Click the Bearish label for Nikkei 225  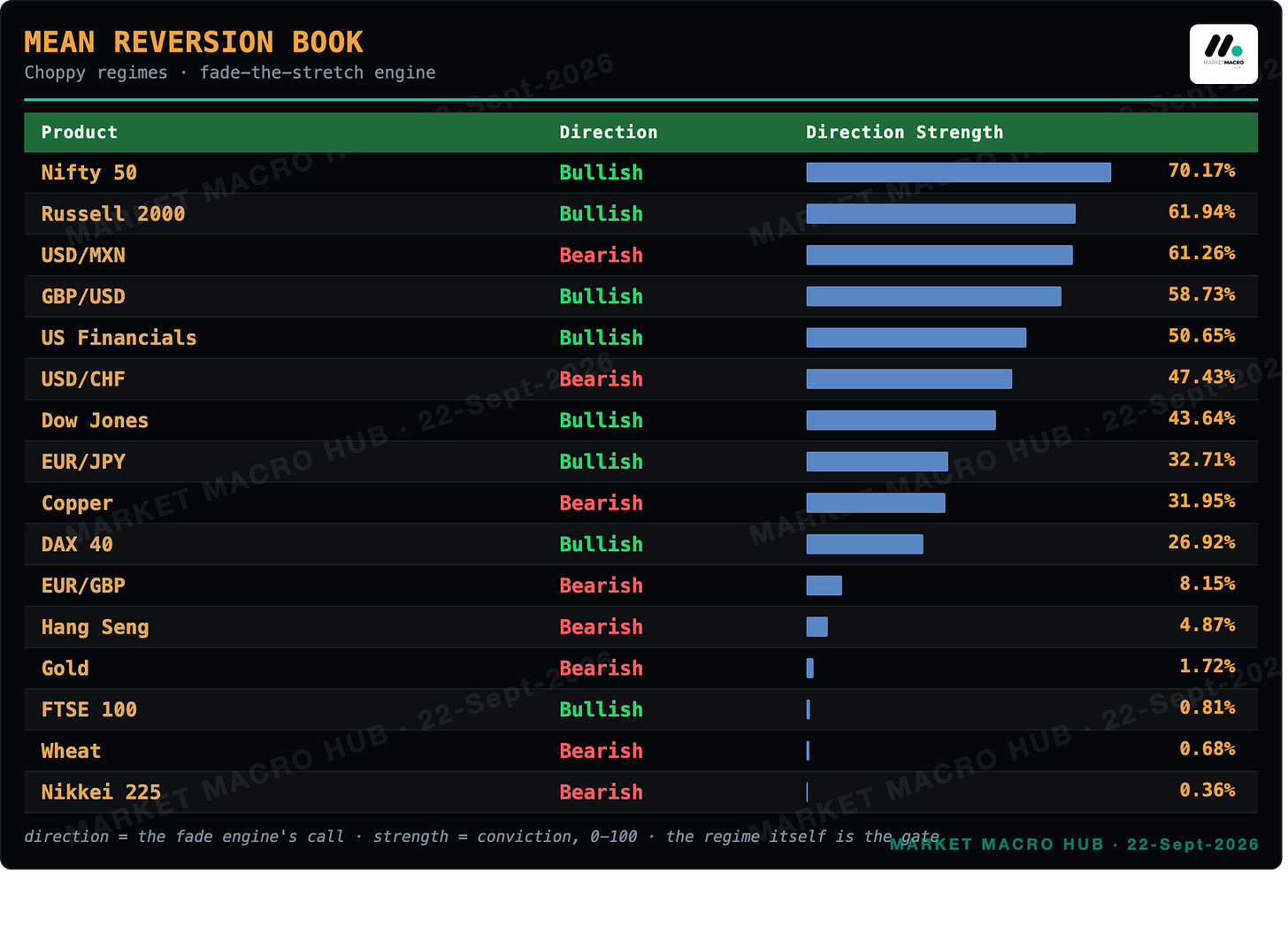(x=602, y=792)
